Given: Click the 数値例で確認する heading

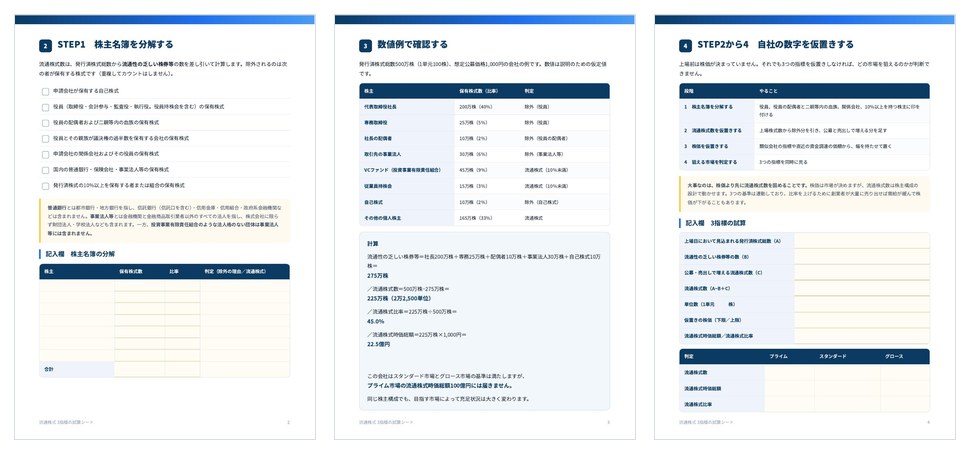Looking at the screenshot, I should pyautogui.click(x=412, y=45).
